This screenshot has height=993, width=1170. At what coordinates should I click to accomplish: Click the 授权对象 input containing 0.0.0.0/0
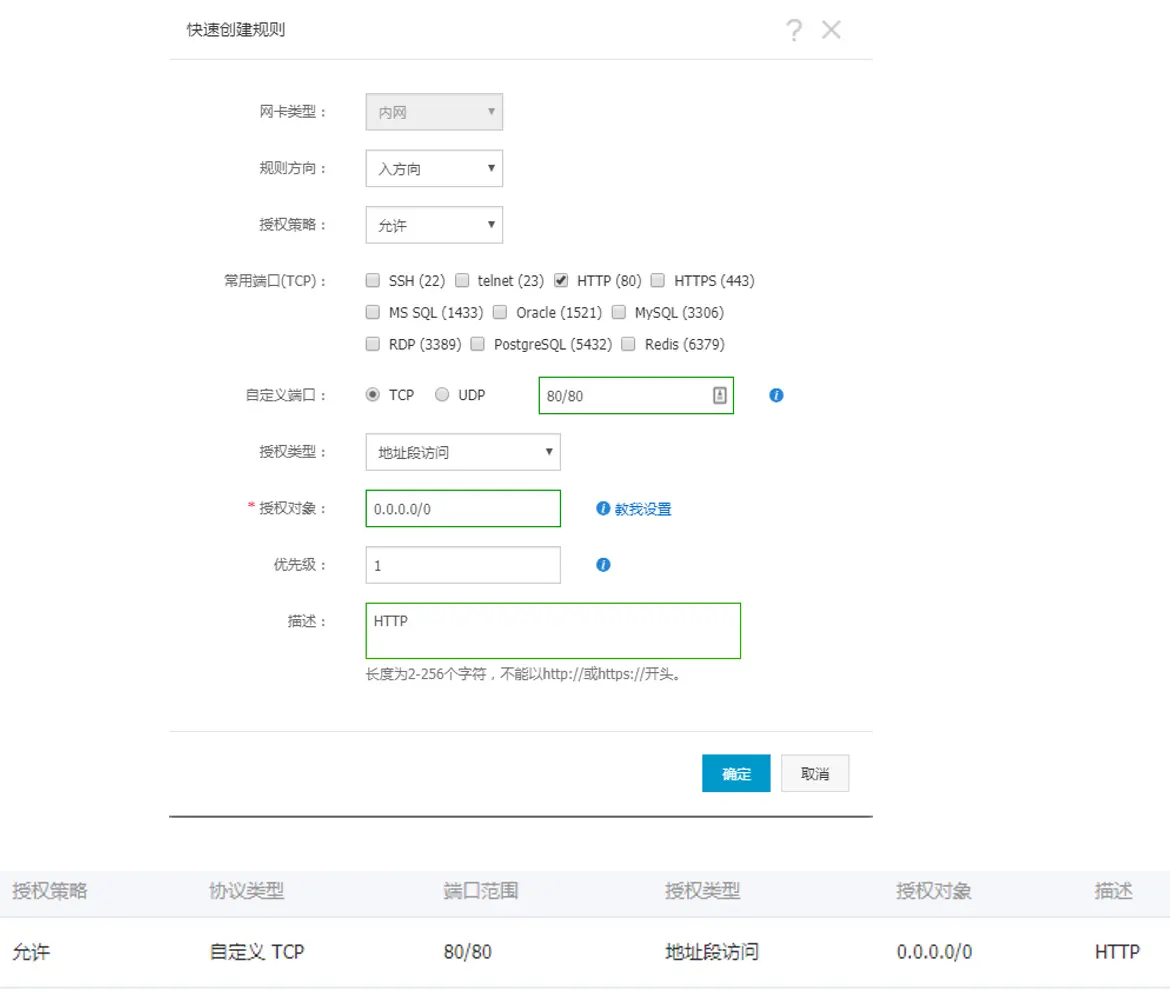click(x=462, y=508)
